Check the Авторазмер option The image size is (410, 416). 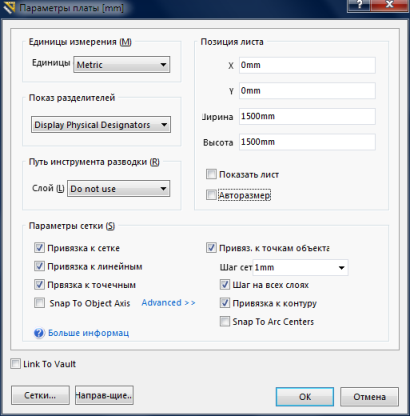point(211,195)
